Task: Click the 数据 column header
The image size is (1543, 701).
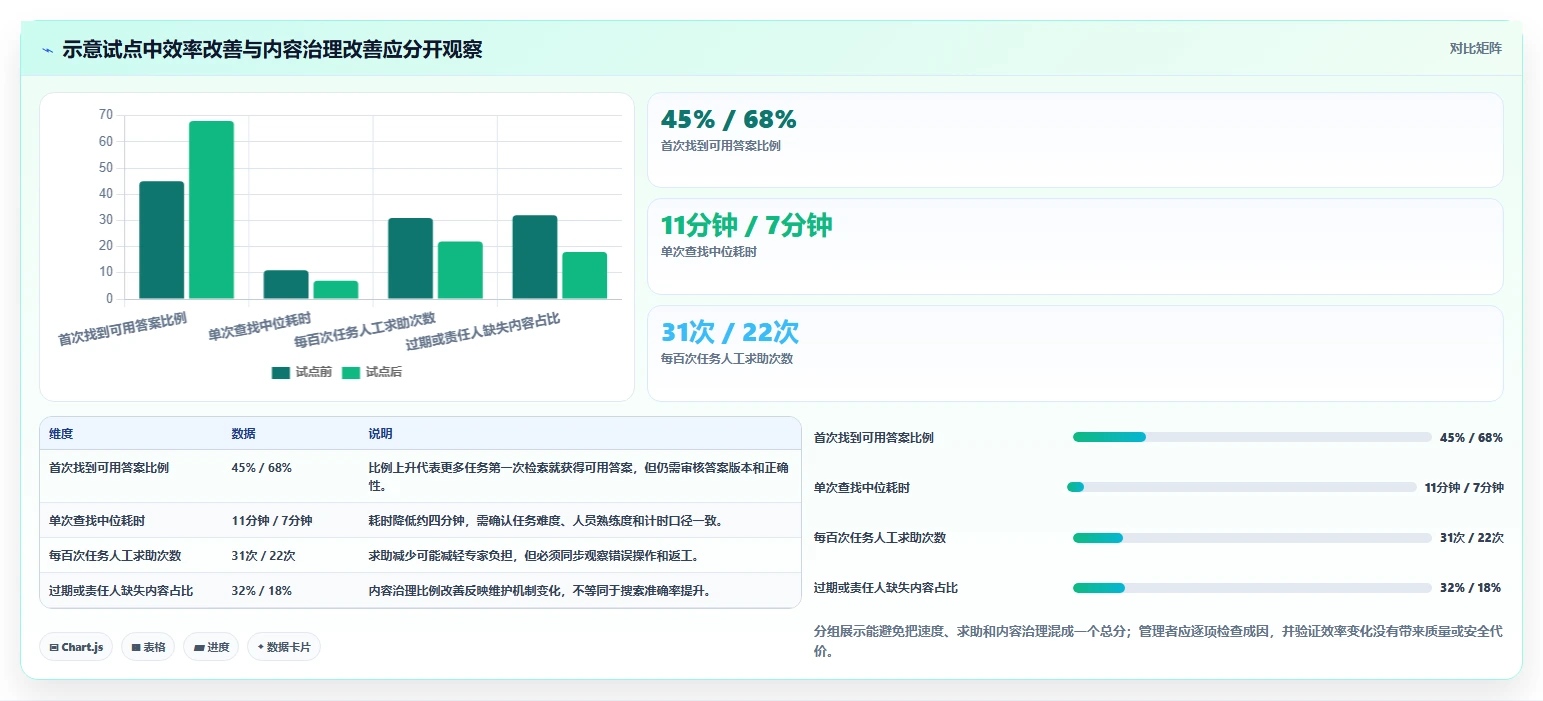Action: pos(244,434)
